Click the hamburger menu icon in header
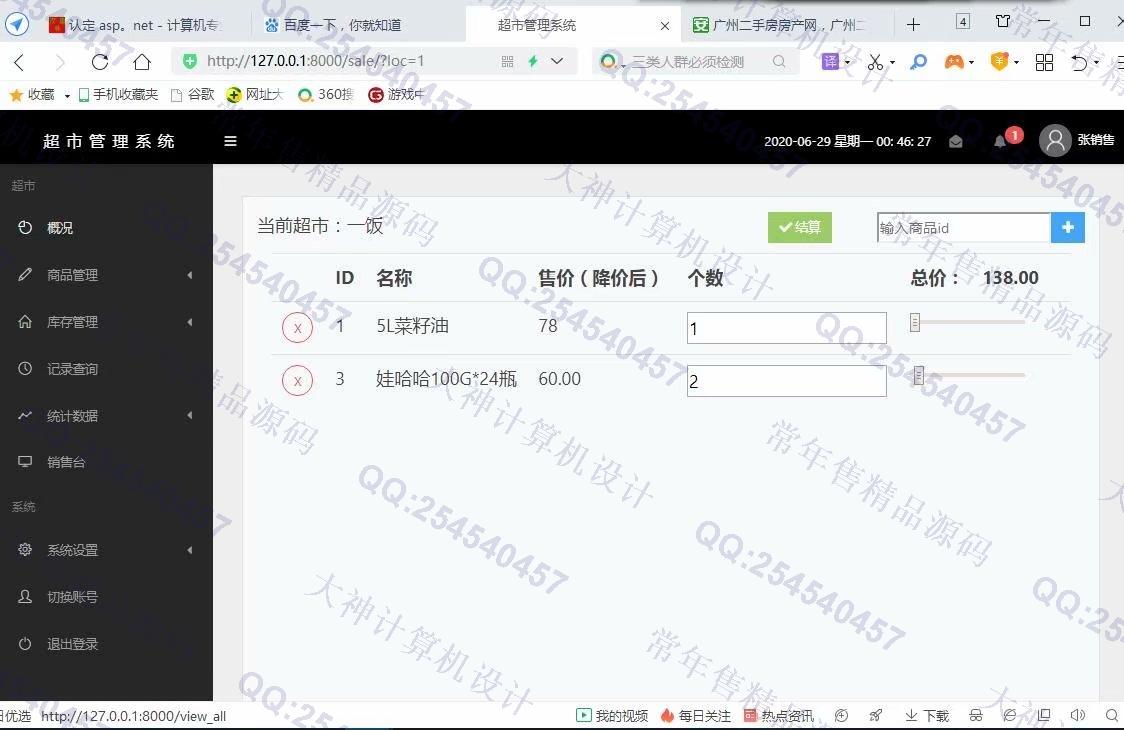This screenshot has width=1124, height=730. pyautogui.click(x=230, y=141)
